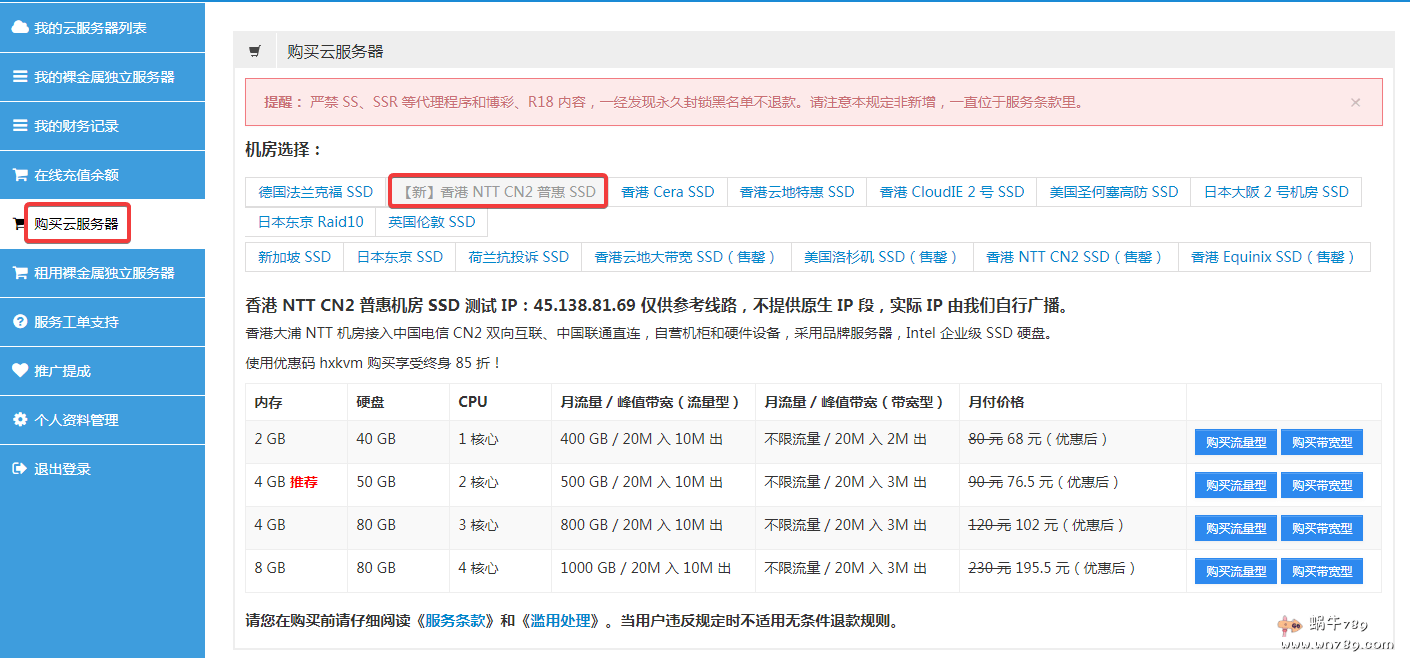This screenshot has width=1410, height=658.
Task: Click the gear icon beside 个人资料管理
Action: [x=20, y=420]
